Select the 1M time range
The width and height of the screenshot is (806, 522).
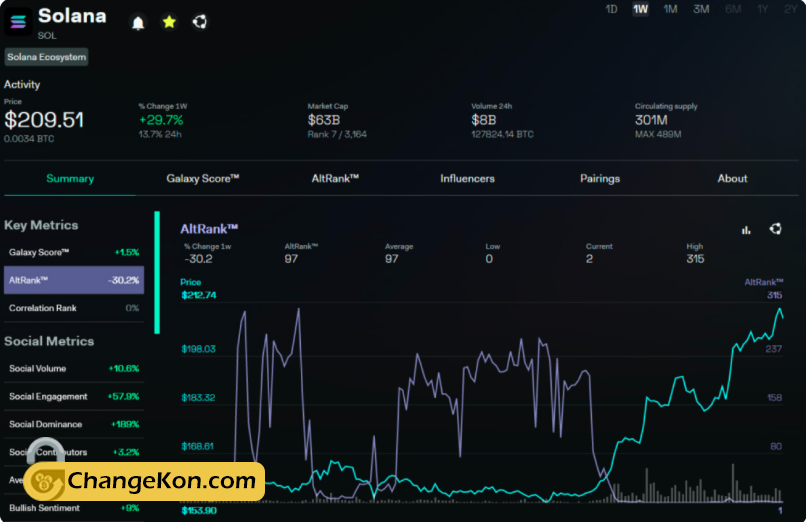pyautogui.click(x=670, y=9)
